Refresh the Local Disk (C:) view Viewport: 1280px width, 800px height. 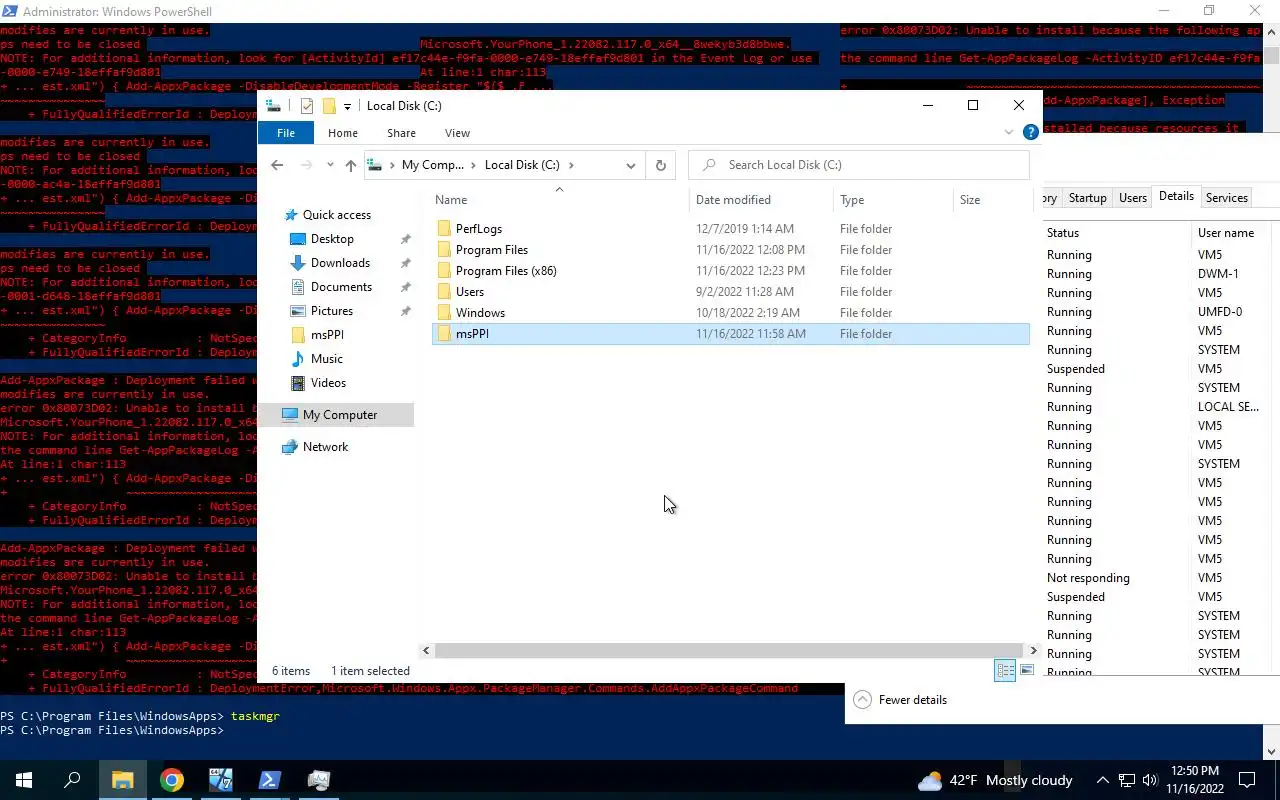point(660,165)
